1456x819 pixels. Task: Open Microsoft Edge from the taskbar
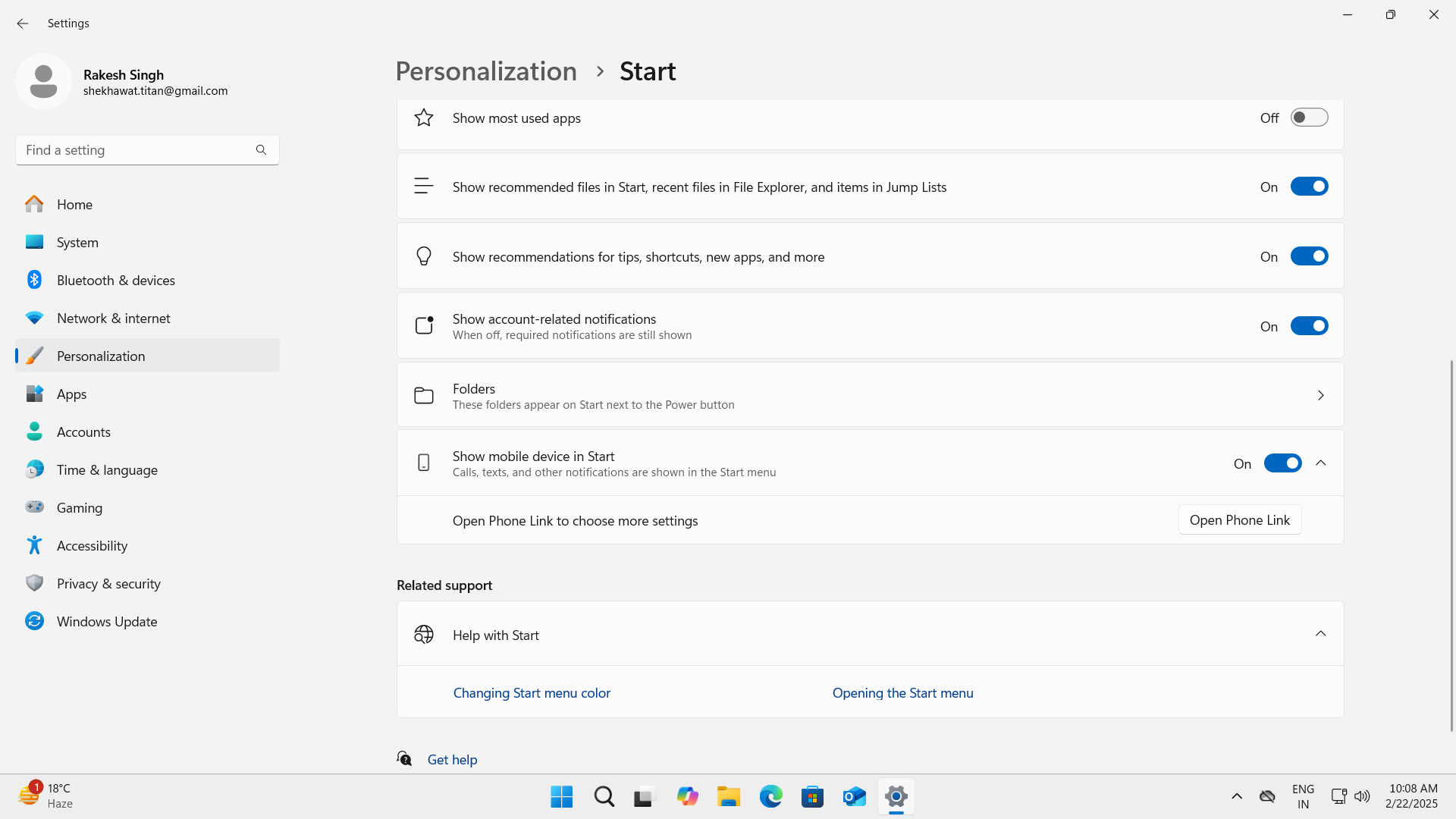click(770, 796)
